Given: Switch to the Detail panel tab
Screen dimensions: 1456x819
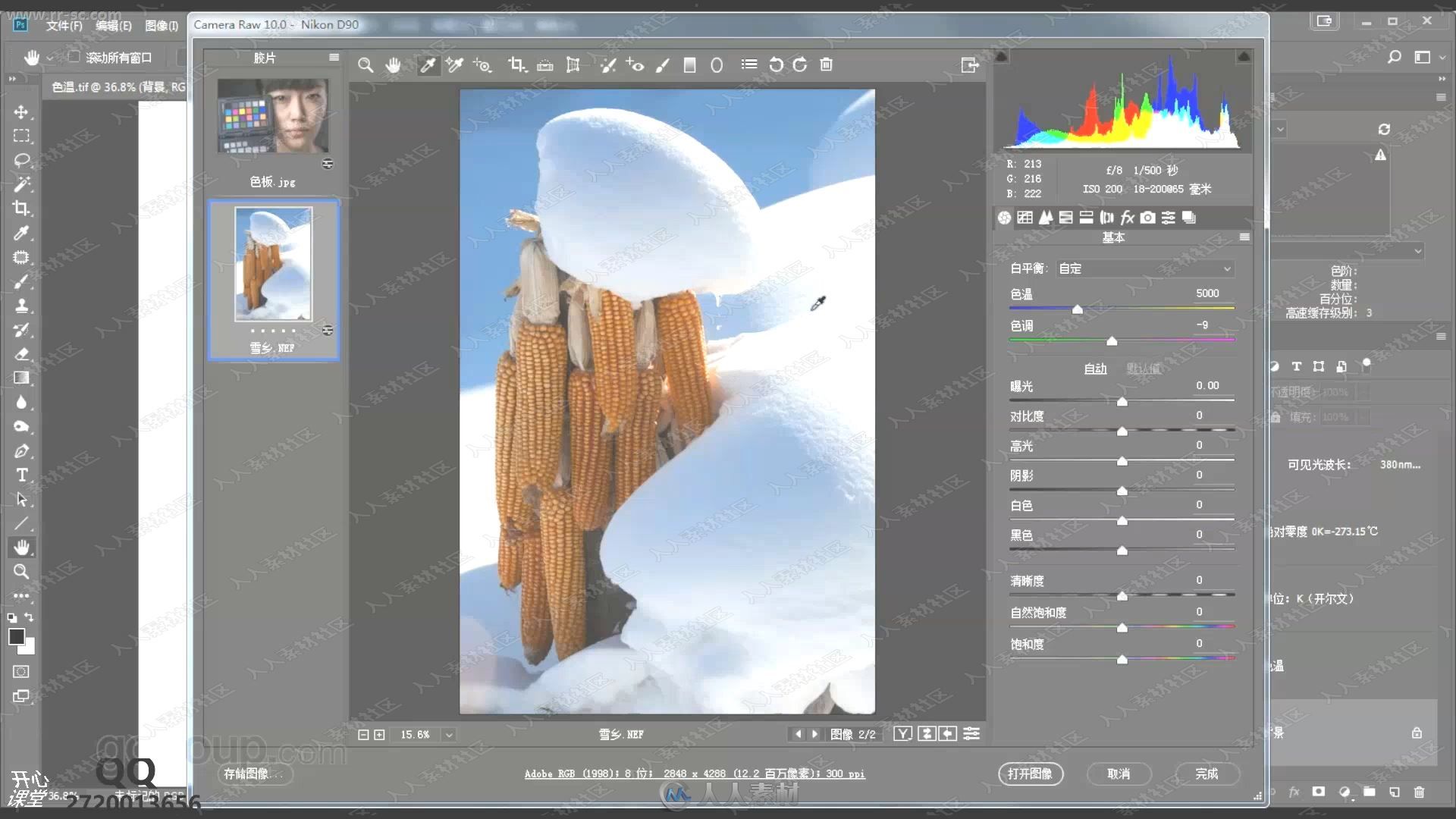Looking at the screenshot, I should coord(1046,218).
